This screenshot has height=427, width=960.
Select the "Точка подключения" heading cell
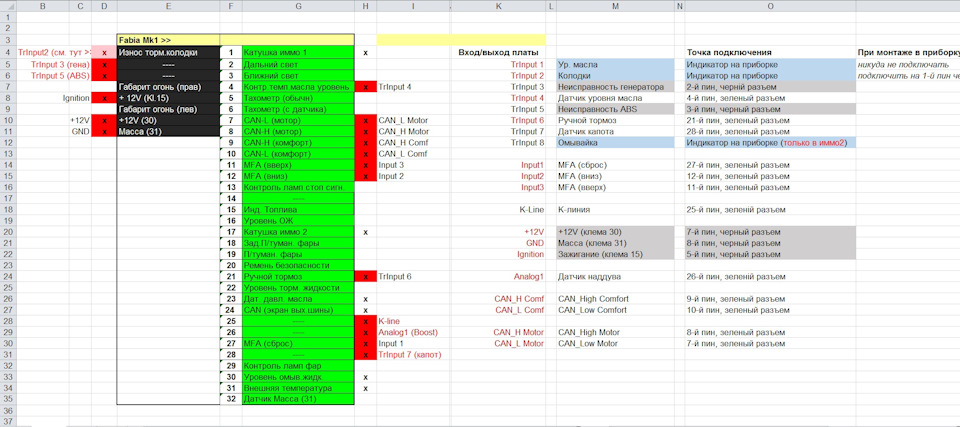click(770, 53)
